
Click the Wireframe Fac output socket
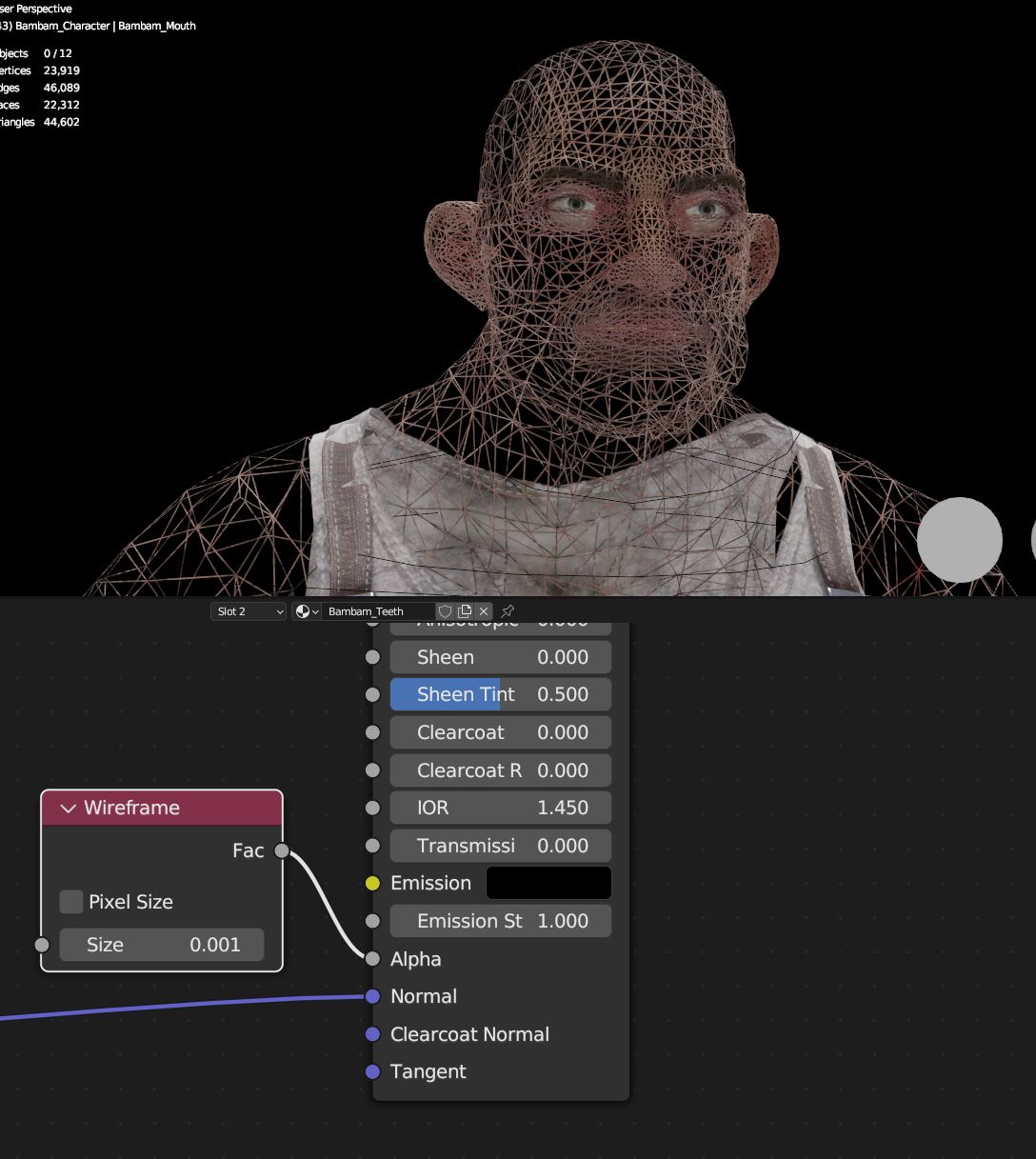(282, 850)
